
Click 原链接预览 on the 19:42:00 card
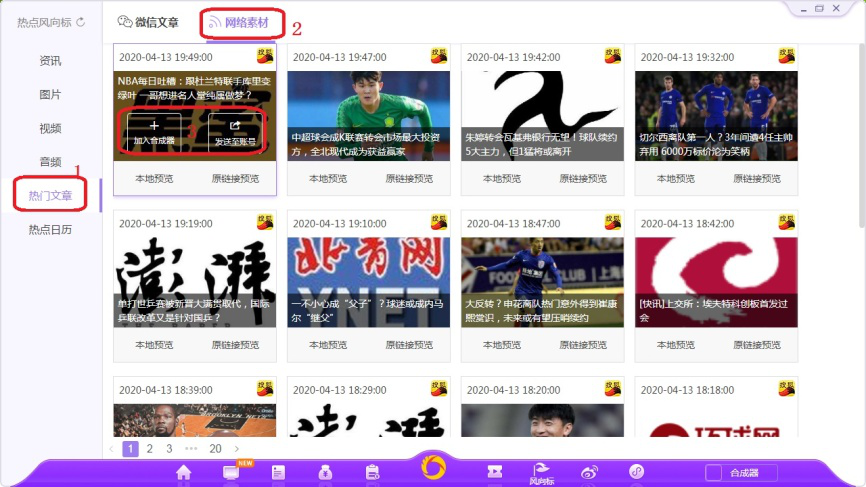click(x=583, y=178)
